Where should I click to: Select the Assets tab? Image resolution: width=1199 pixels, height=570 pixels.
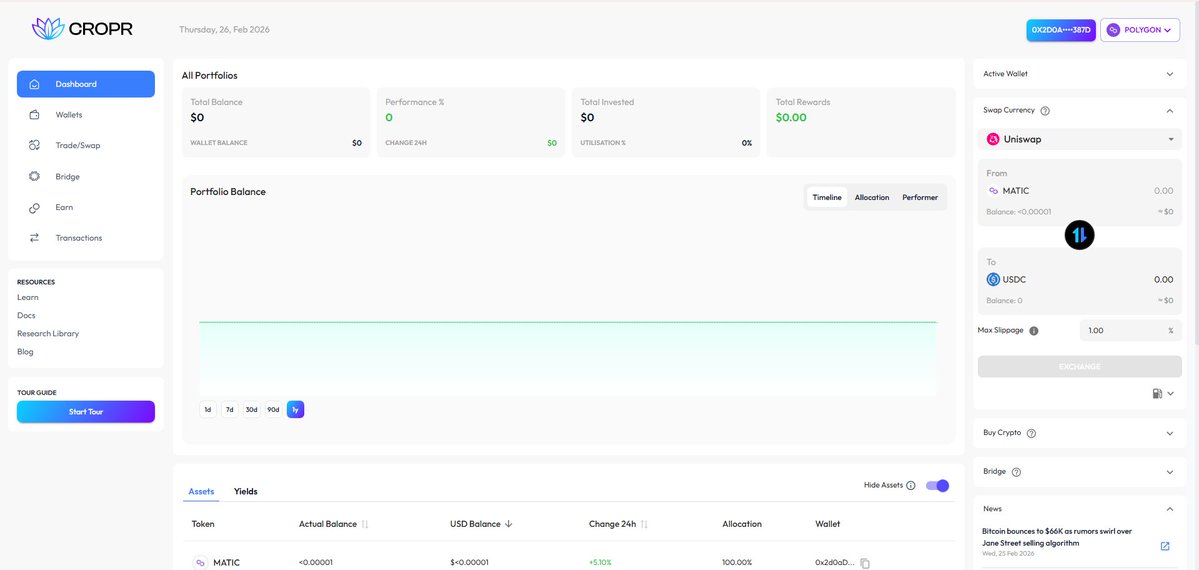[201, 491]
